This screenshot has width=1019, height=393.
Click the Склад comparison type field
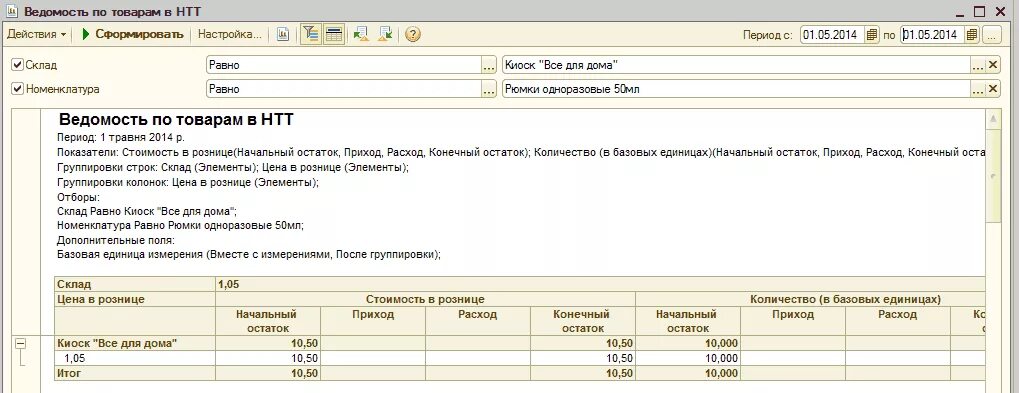(x=344, y=65)
